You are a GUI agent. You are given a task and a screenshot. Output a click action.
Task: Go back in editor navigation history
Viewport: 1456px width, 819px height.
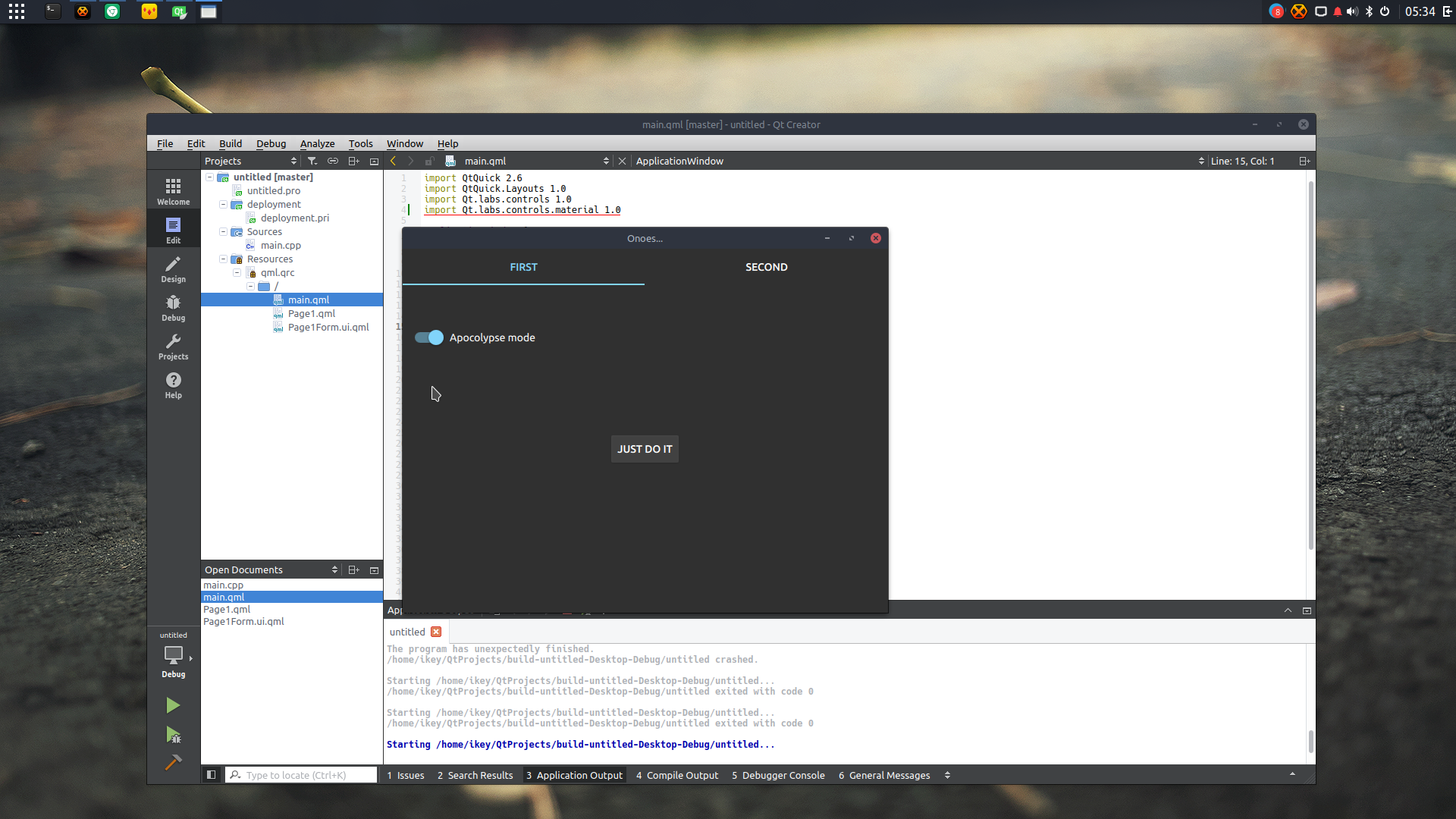click(393, 161)
